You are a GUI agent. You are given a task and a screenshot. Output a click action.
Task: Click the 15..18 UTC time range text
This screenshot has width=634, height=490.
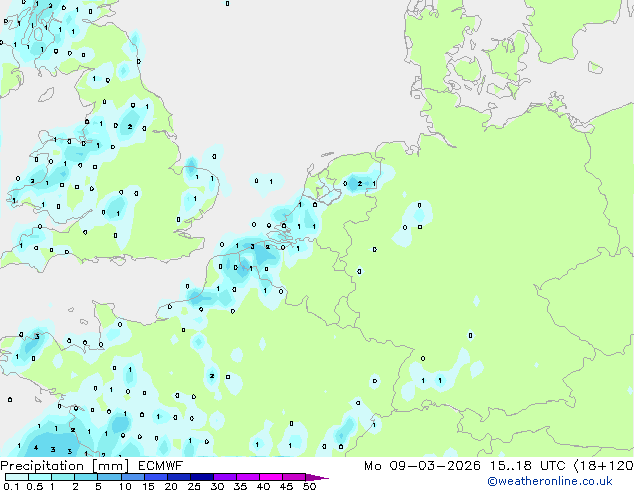click(527, 466)
